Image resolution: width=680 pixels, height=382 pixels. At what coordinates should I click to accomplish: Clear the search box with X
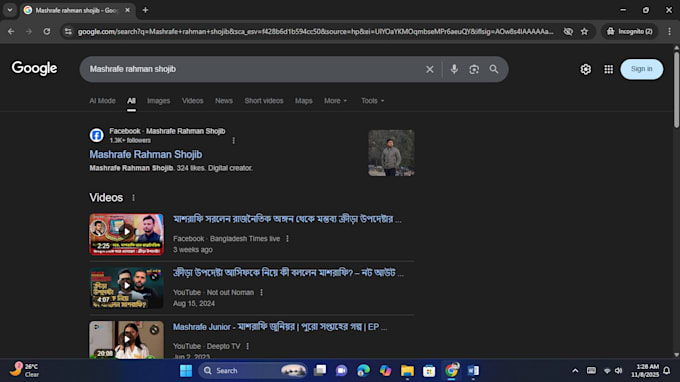(430, 69)
